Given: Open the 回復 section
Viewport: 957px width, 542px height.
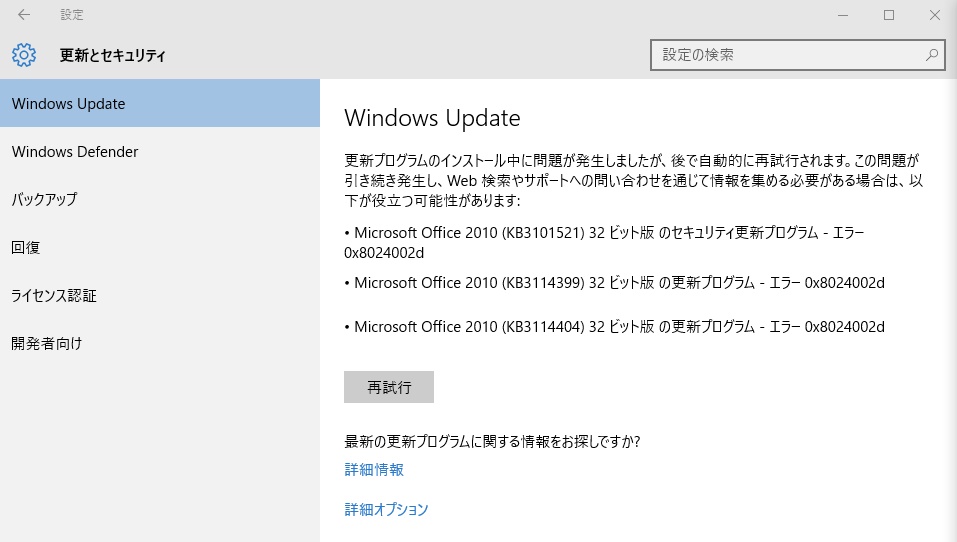Looking at the screenshot, I should point(160,247).
